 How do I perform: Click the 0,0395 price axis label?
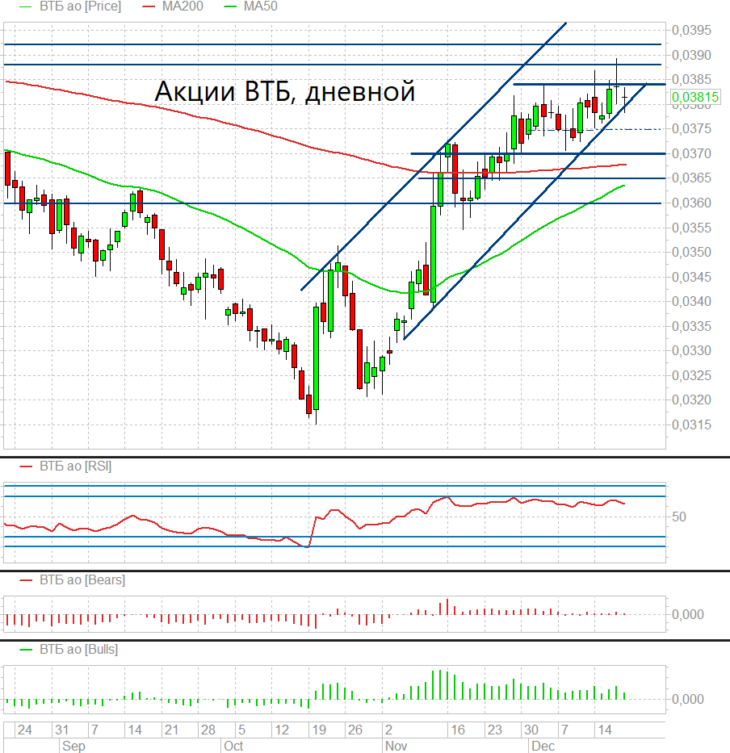[x=691, y=30]
